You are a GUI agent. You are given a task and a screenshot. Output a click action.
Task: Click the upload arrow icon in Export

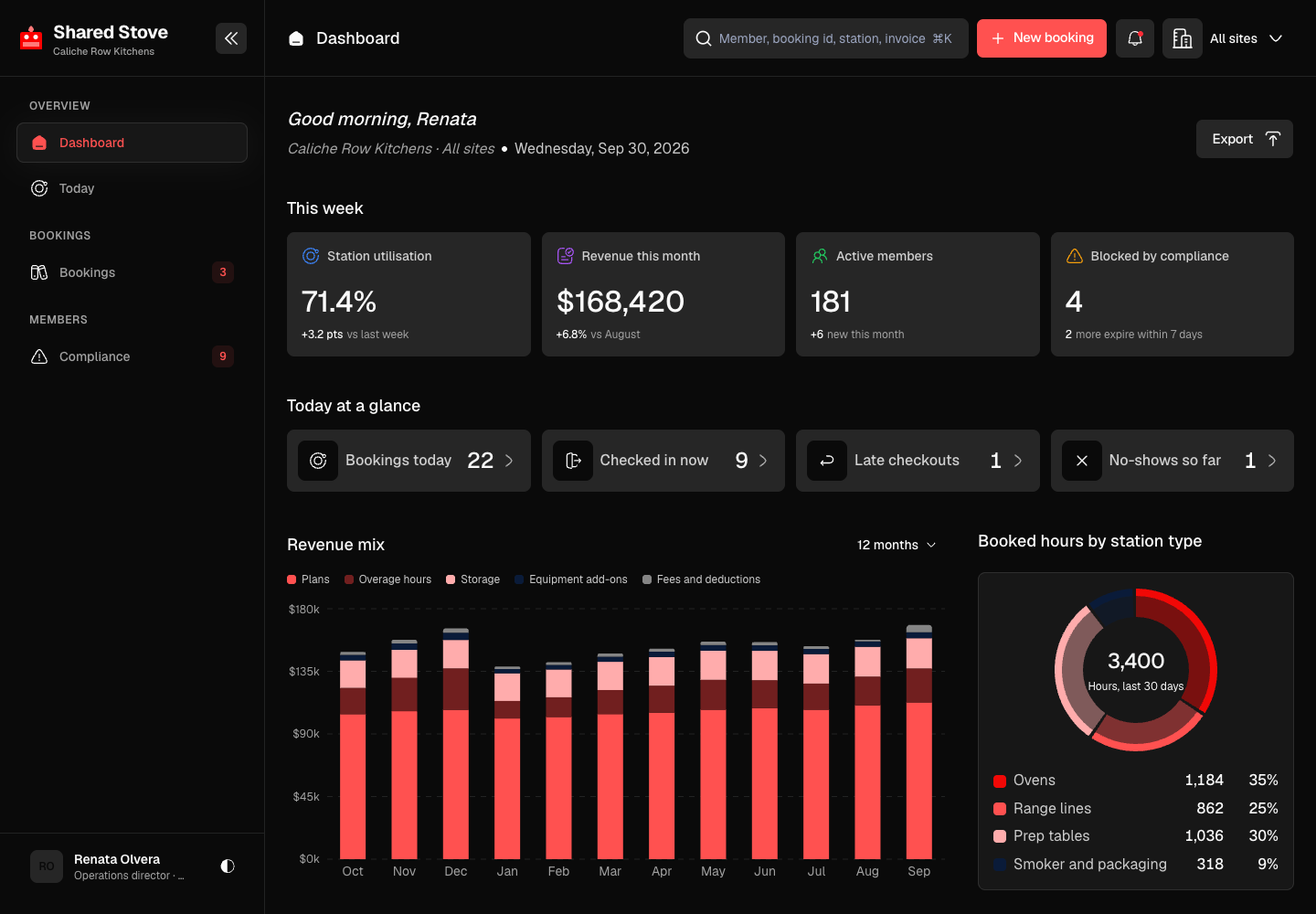tap(1273, 139)
